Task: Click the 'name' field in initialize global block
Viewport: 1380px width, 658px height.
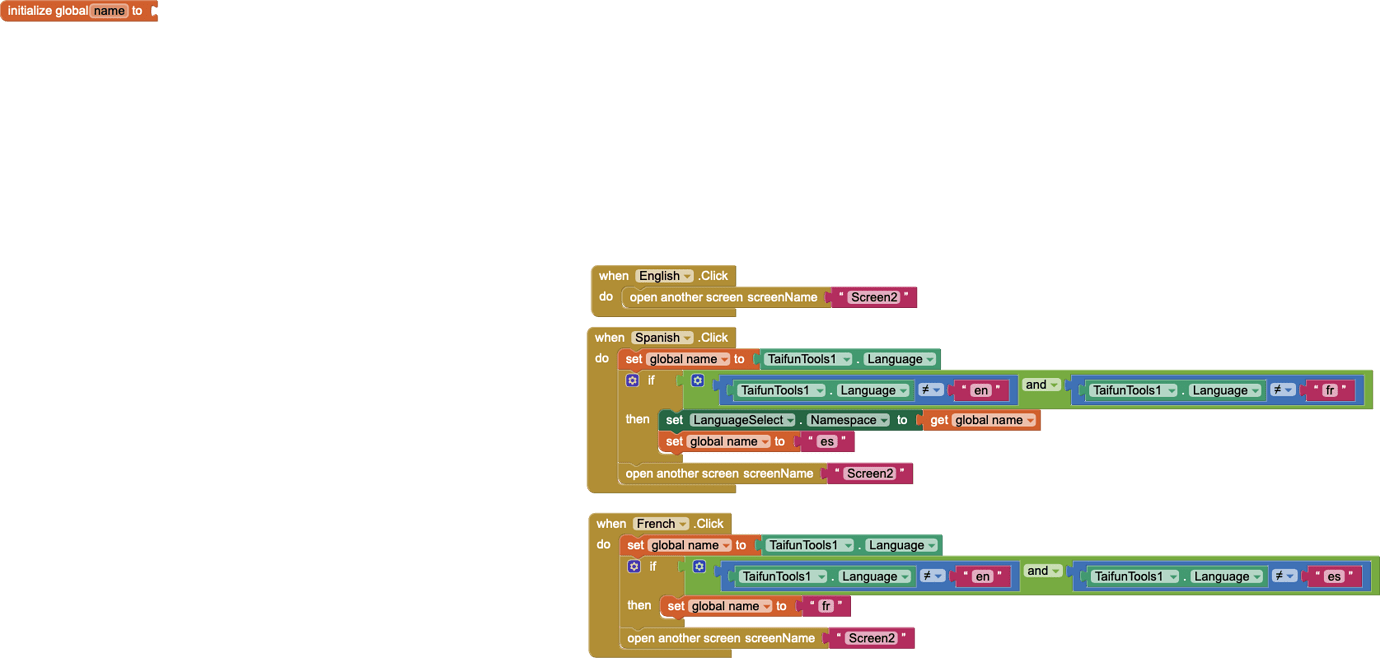Action: click(109, 10)
